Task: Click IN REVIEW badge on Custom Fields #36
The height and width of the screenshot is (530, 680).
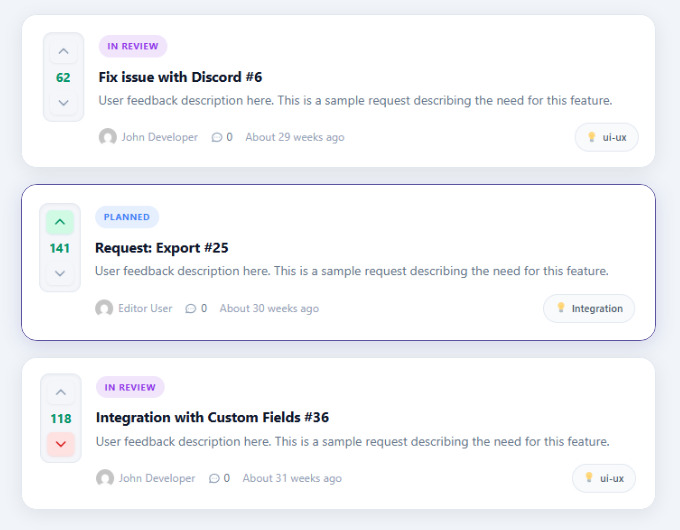Action: (x=130, y=387)
